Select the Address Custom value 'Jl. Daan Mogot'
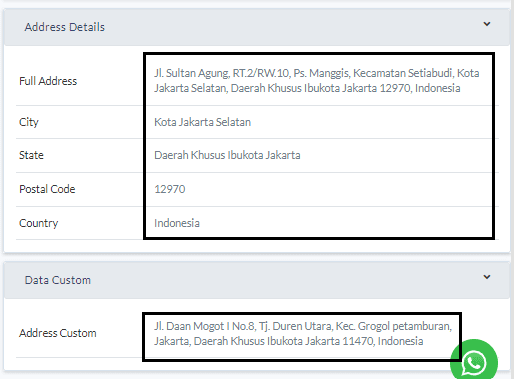The height and width of the screenshot is (379, 514). (303, 333)
